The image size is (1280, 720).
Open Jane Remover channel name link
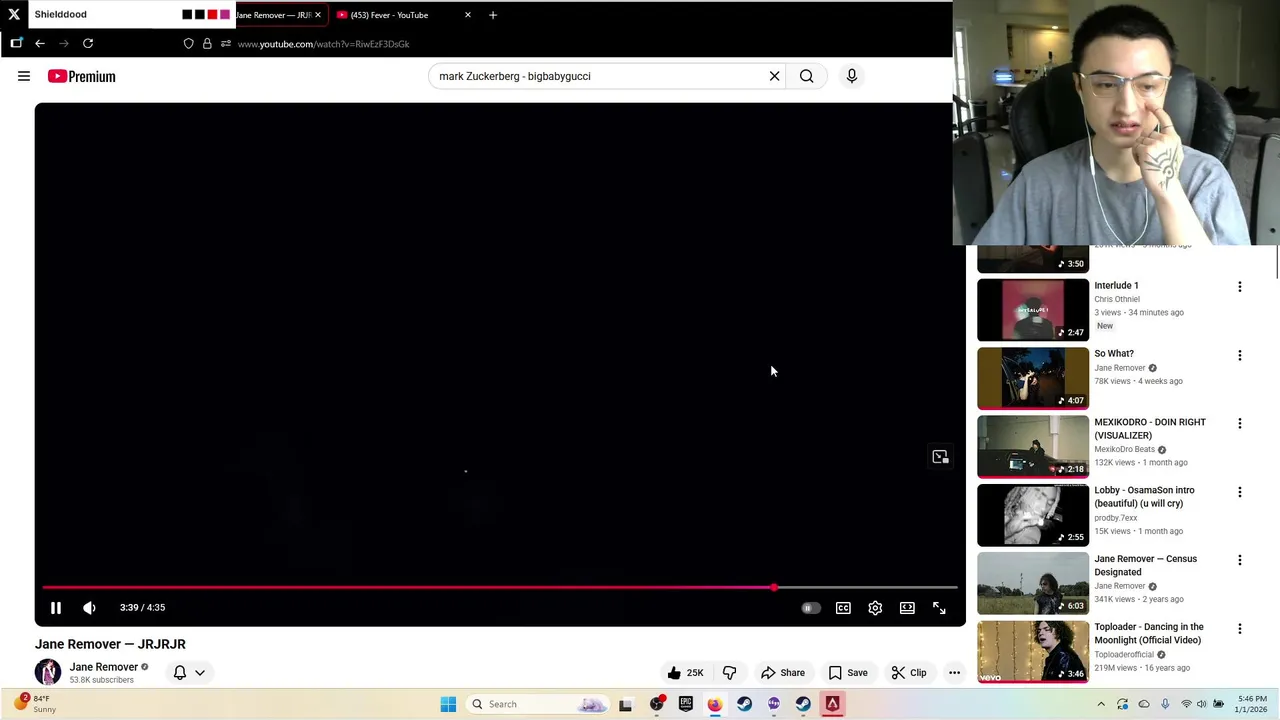(104, 667)
